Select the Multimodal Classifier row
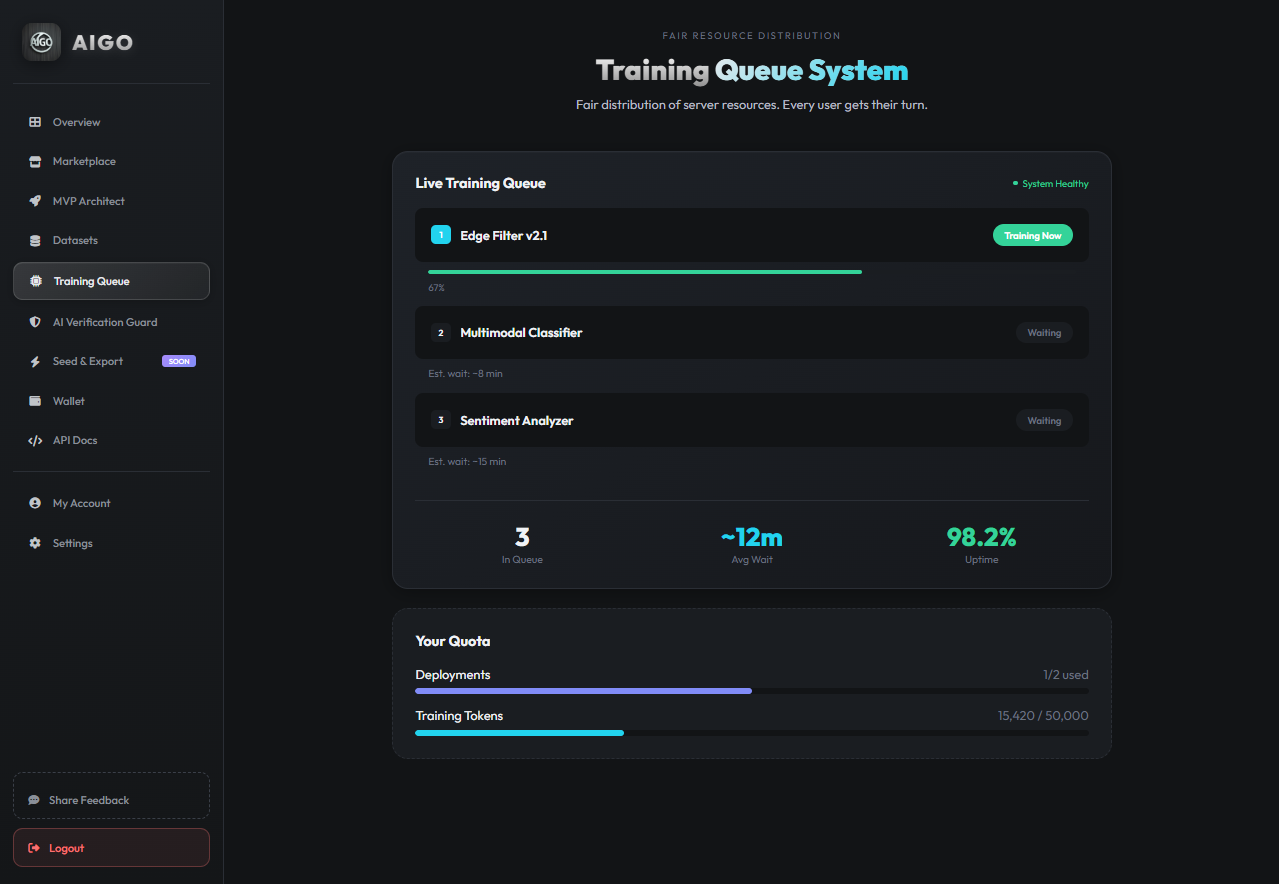Viewport: 1279px width, 884px height. [752, 332]
